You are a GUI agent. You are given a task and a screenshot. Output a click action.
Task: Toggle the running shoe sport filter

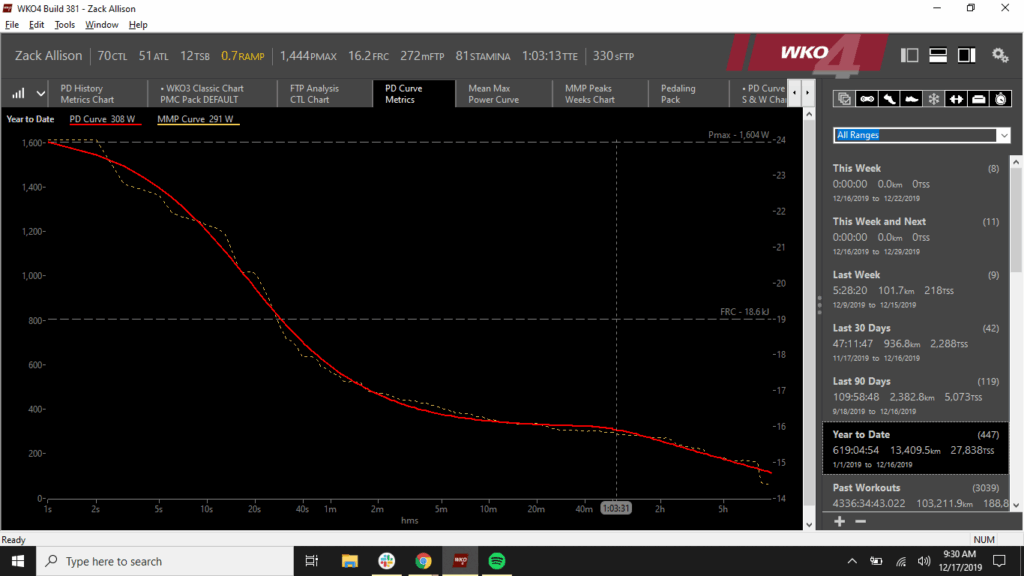pos(889,99)
